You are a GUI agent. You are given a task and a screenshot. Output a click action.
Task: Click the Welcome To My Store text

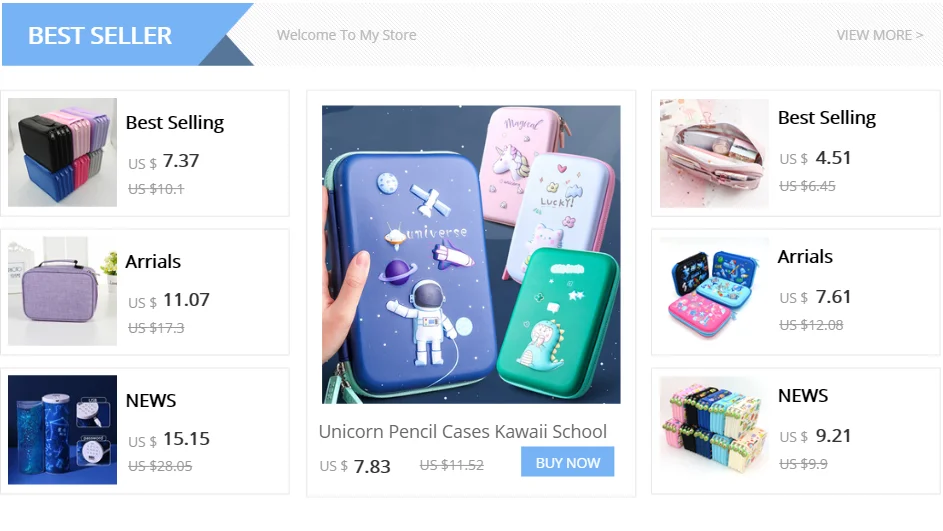pyautogui.click(x=346, y=35)
